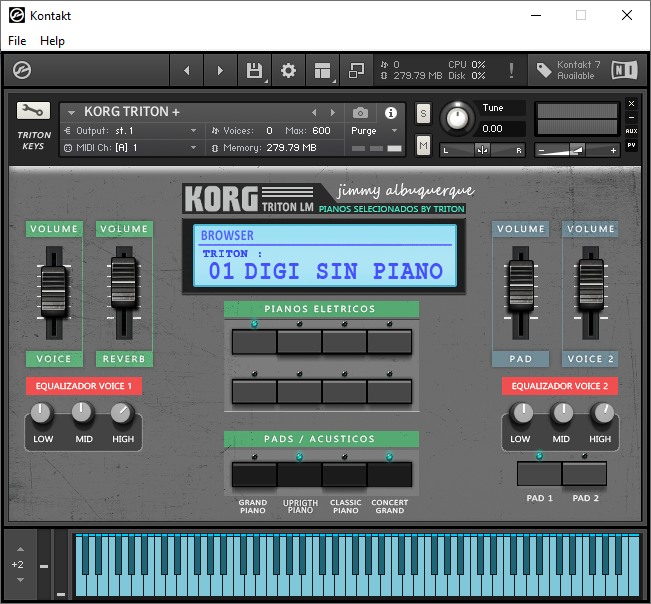Select first Pianos Eletricos button, bottom row
This screenshot has height=604, width=651.
pos(254,391)
